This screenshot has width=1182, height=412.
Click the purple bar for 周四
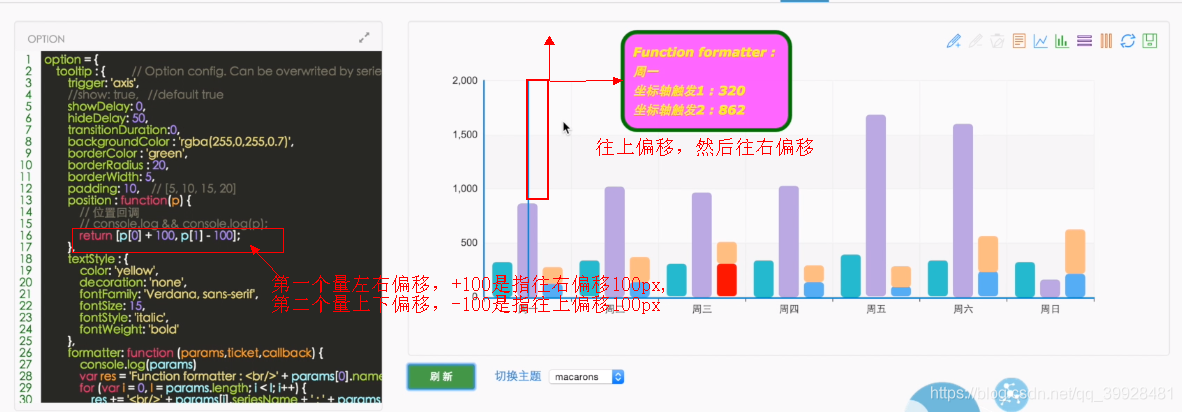click(789, 241)
